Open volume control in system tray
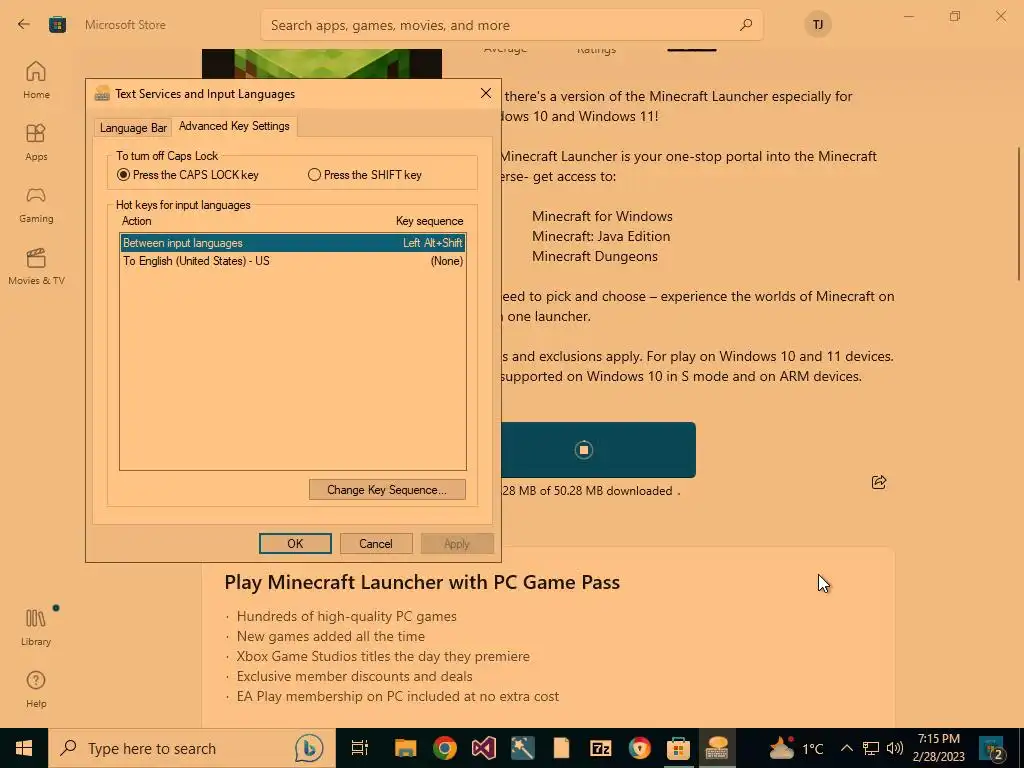 pos(895,748)
